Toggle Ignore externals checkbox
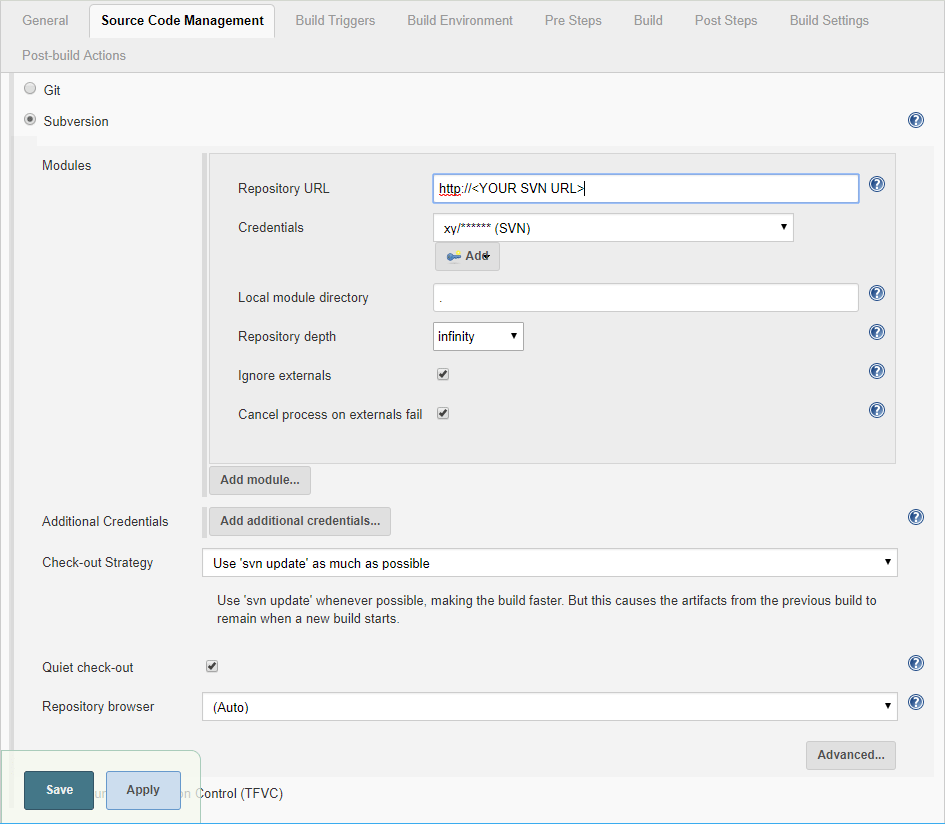 [443, 374]
